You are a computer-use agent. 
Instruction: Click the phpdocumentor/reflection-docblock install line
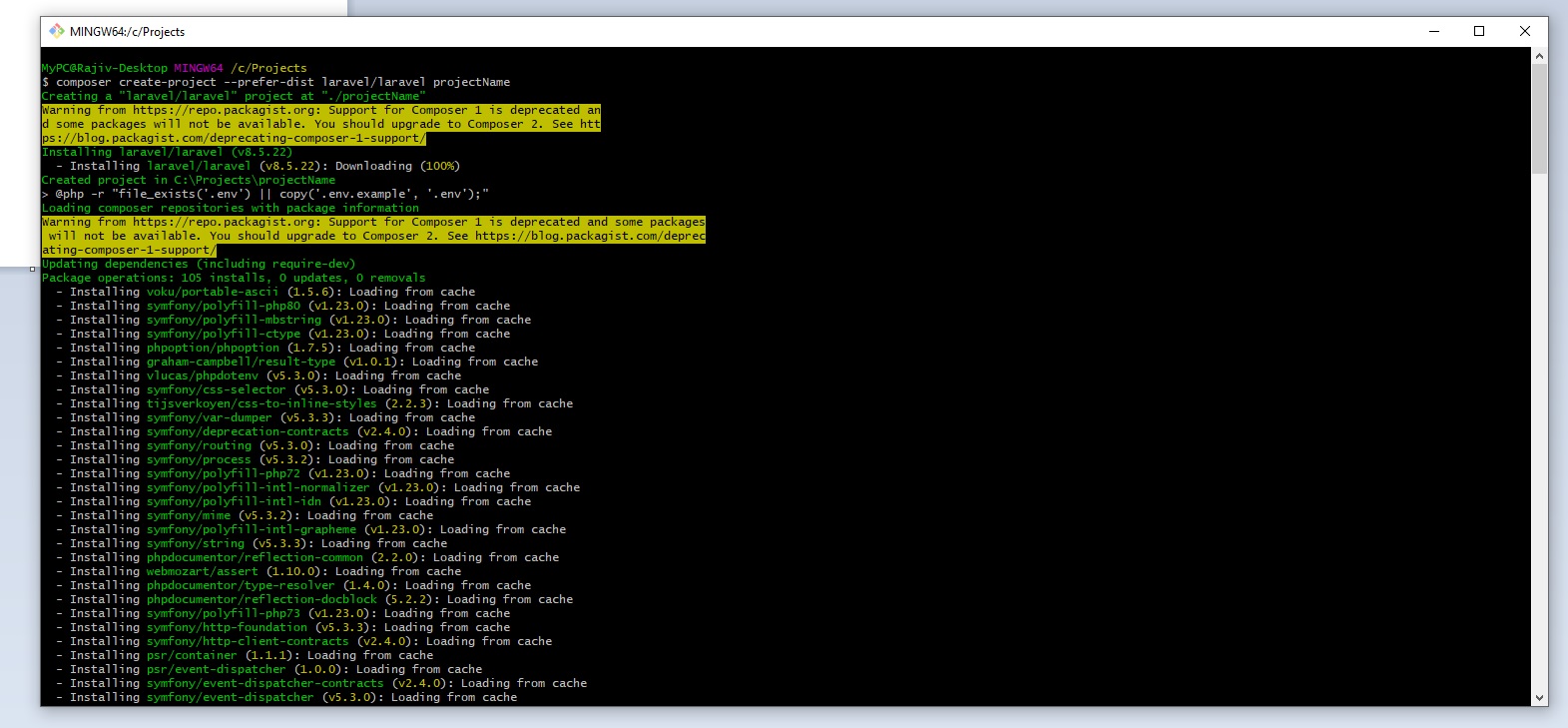pos(314,599)
